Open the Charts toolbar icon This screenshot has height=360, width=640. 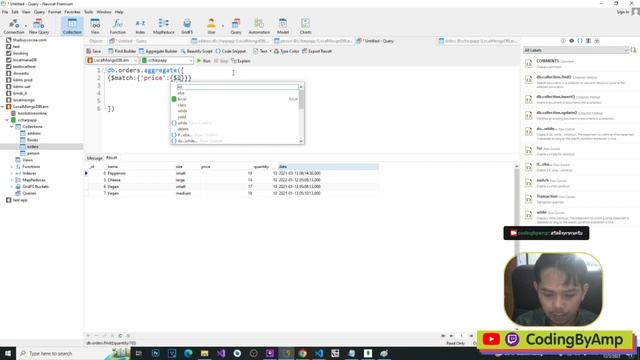pos(305,26)
